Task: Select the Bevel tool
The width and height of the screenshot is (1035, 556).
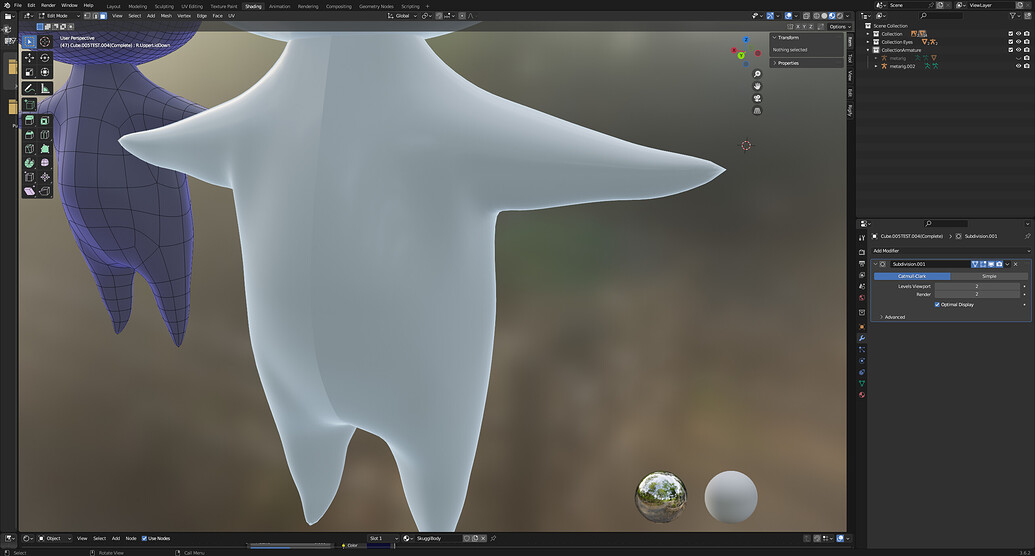Action: tap(29, 135)
